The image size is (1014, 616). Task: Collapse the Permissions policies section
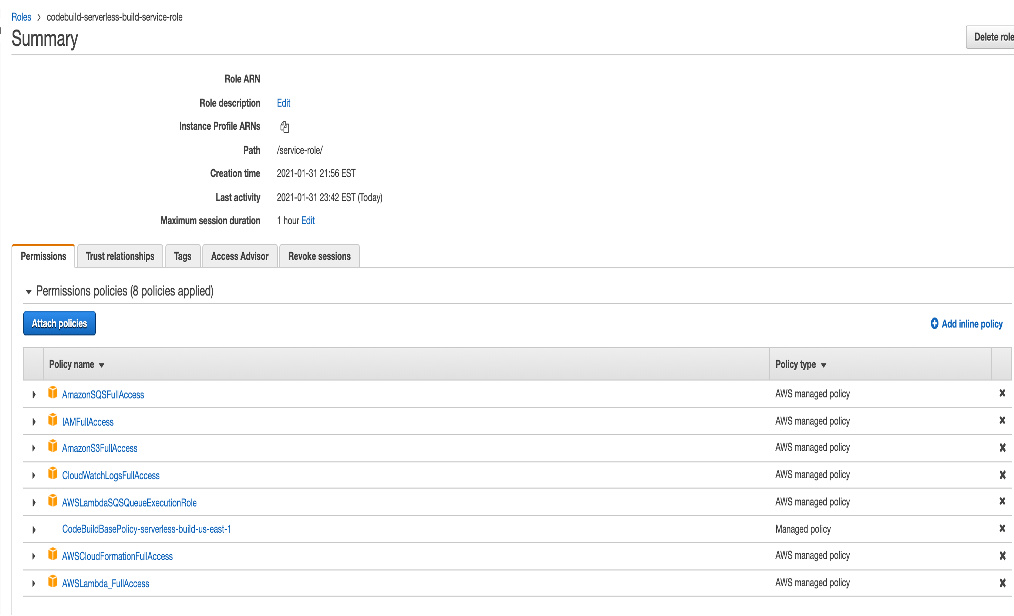(29, 292)
